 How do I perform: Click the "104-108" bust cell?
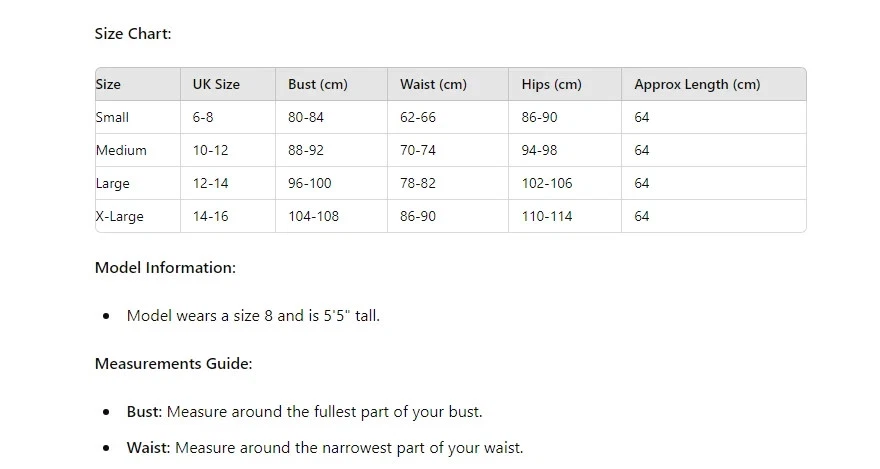pos(313,217)
